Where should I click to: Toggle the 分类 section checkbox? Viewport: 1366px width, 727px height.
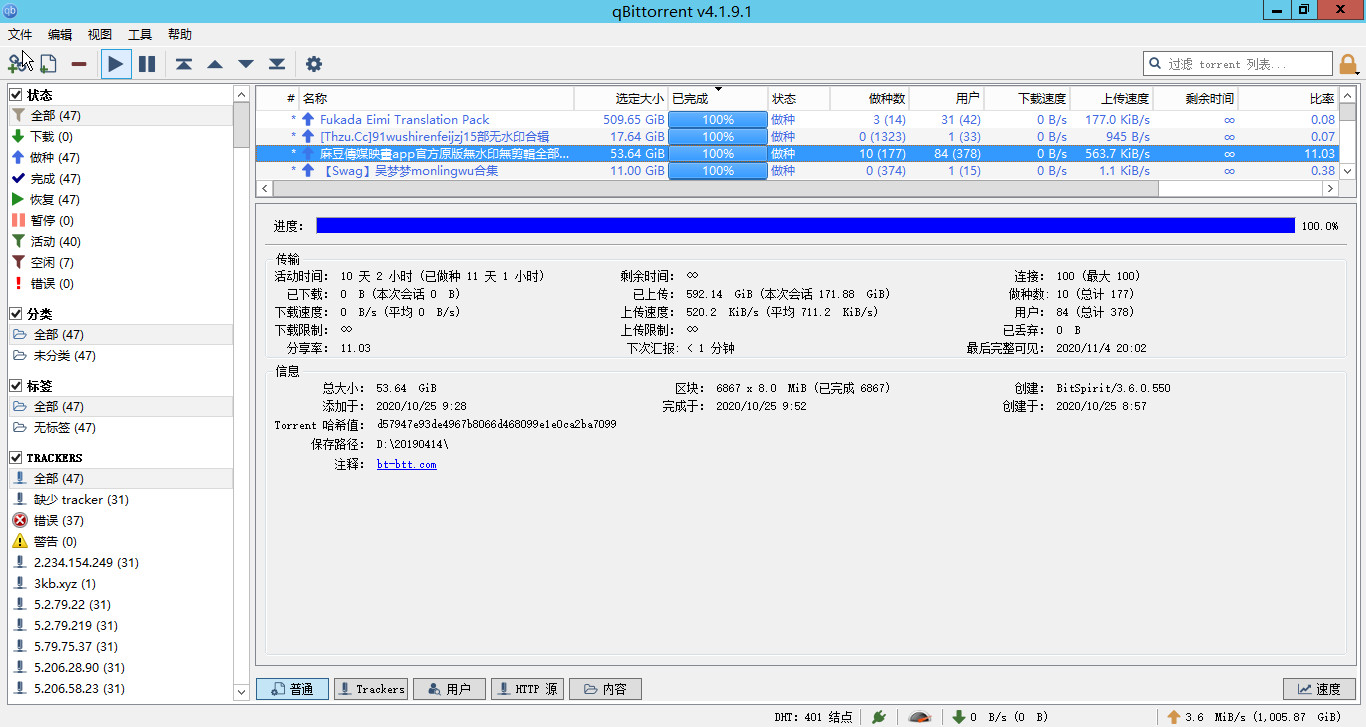click(x=16, y=314)
